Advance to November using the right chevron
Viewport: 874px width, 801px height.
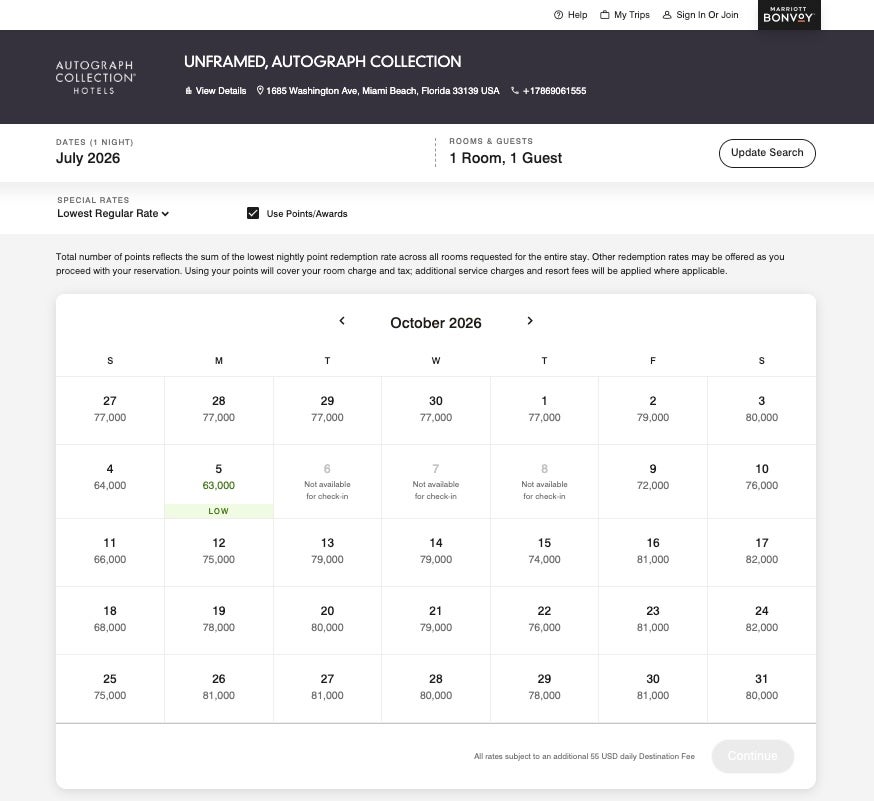click(x=530, y=321)
